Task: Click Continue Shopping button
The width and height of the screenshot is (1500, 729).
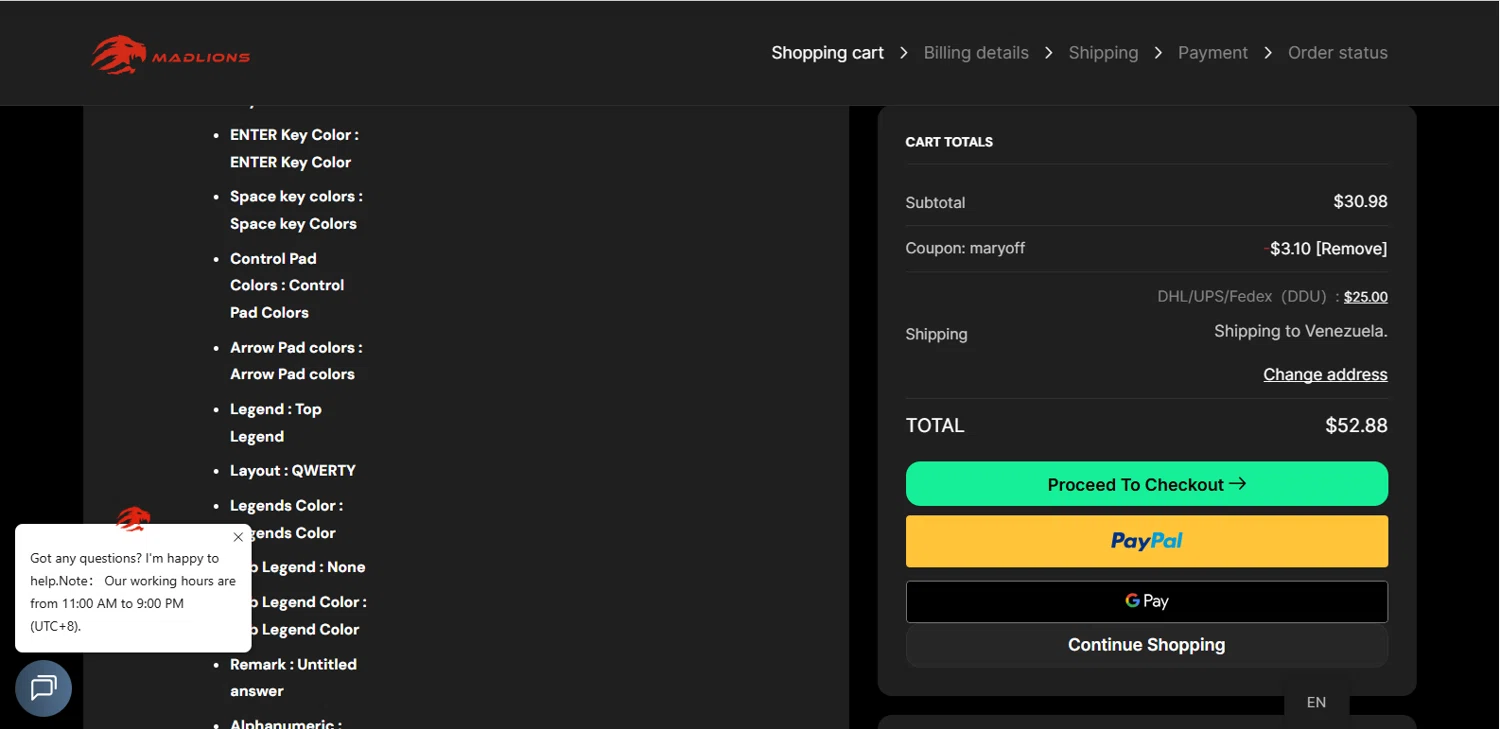Action: point(1146,645)
